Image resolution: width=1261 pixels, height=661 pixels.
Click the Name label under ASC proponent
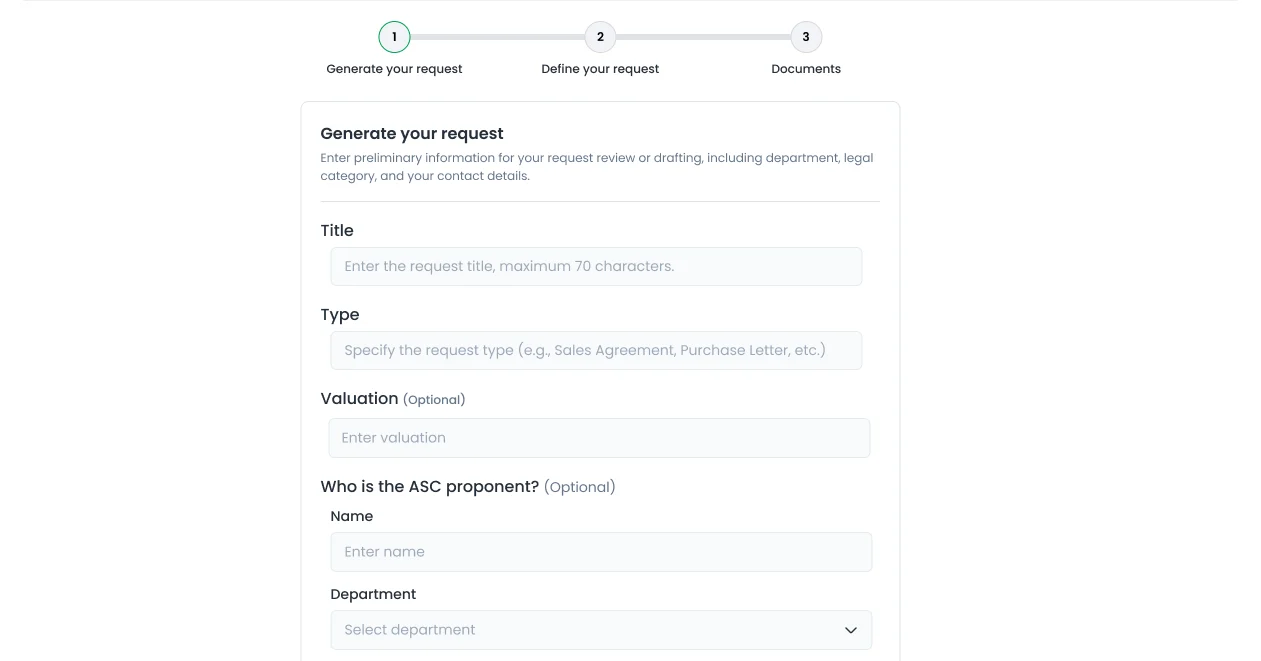pos(352,516)
